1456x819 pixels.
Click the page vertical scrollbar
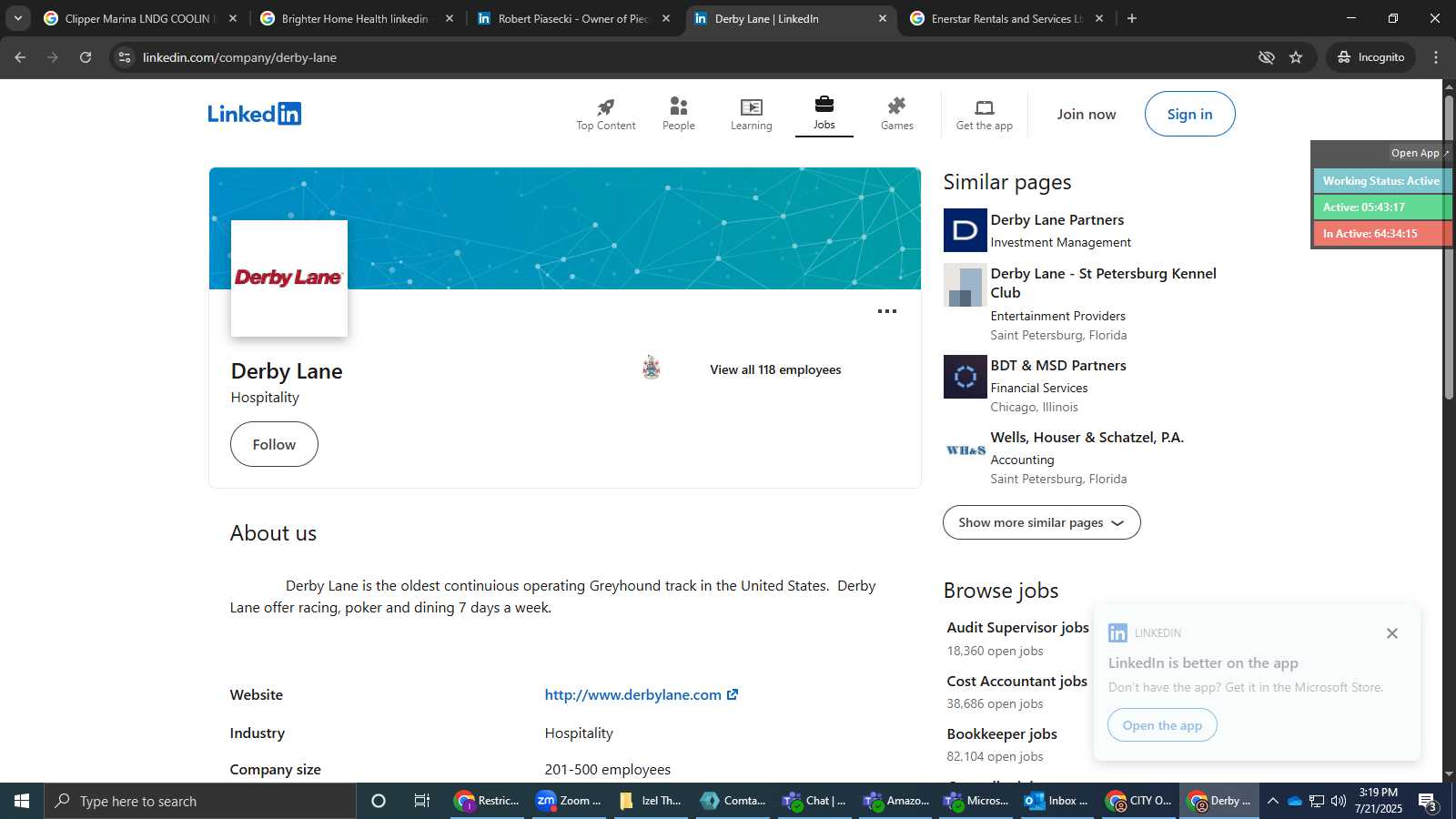1449,246
